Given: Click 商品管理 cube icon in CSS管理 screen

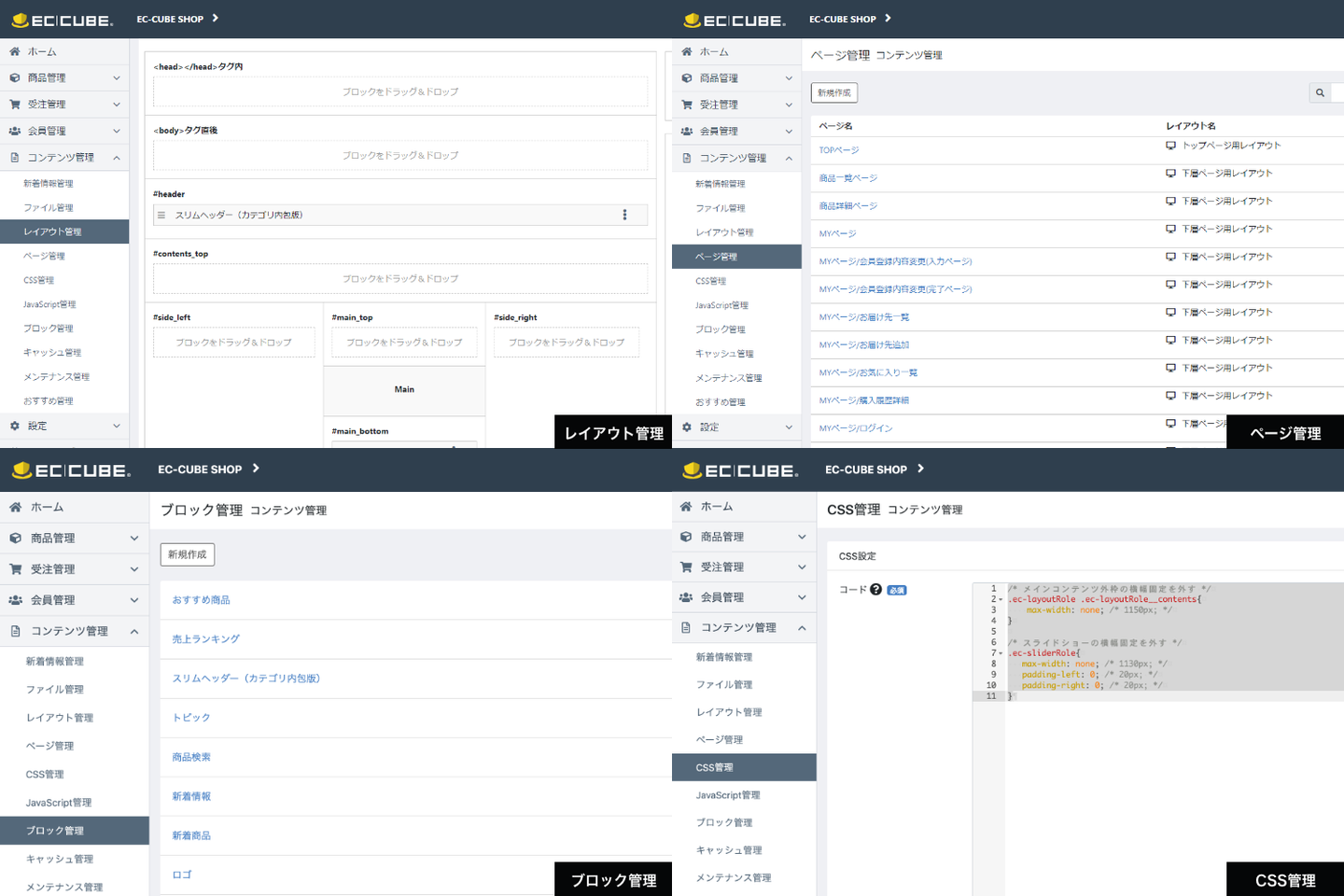Looking at the screenshot, I should 686,537.
